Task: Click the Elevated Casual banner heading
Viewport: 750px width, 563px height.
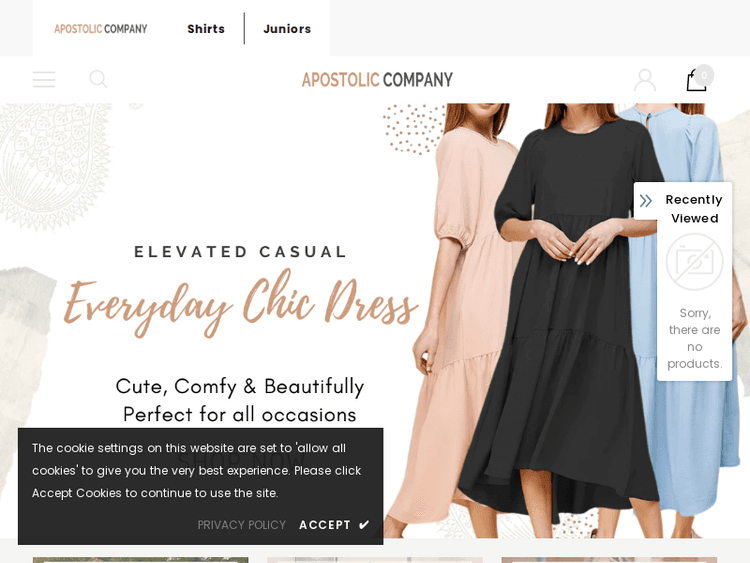Action: (241, 252)
